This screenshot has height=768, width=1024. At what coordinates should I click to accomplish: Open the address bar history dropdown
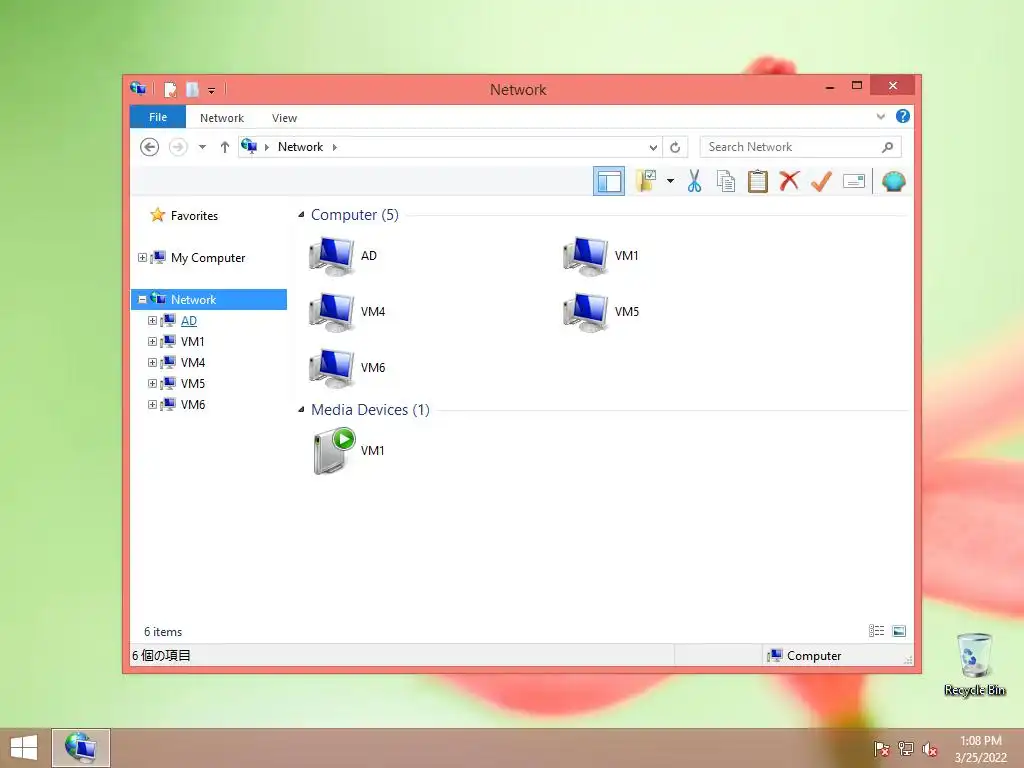tap(652, 147)
